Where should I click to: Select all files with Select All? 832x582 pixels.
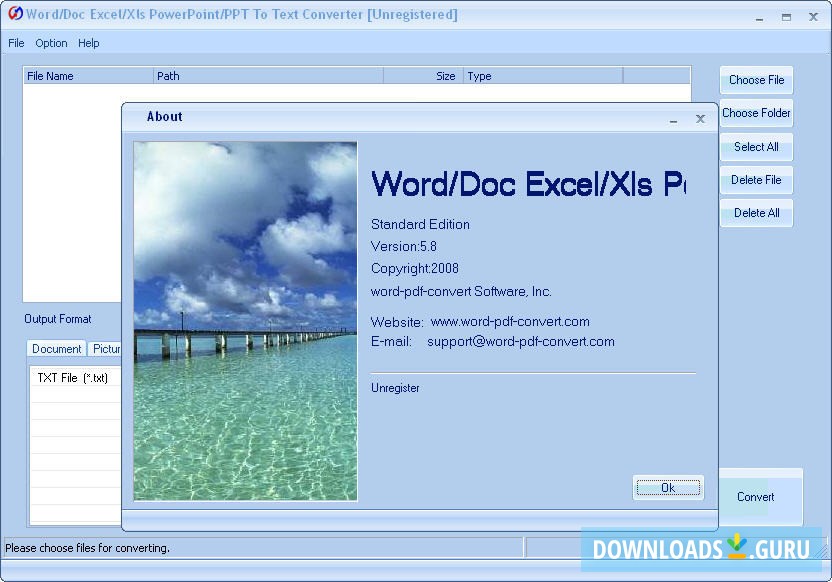pos(756,147)
